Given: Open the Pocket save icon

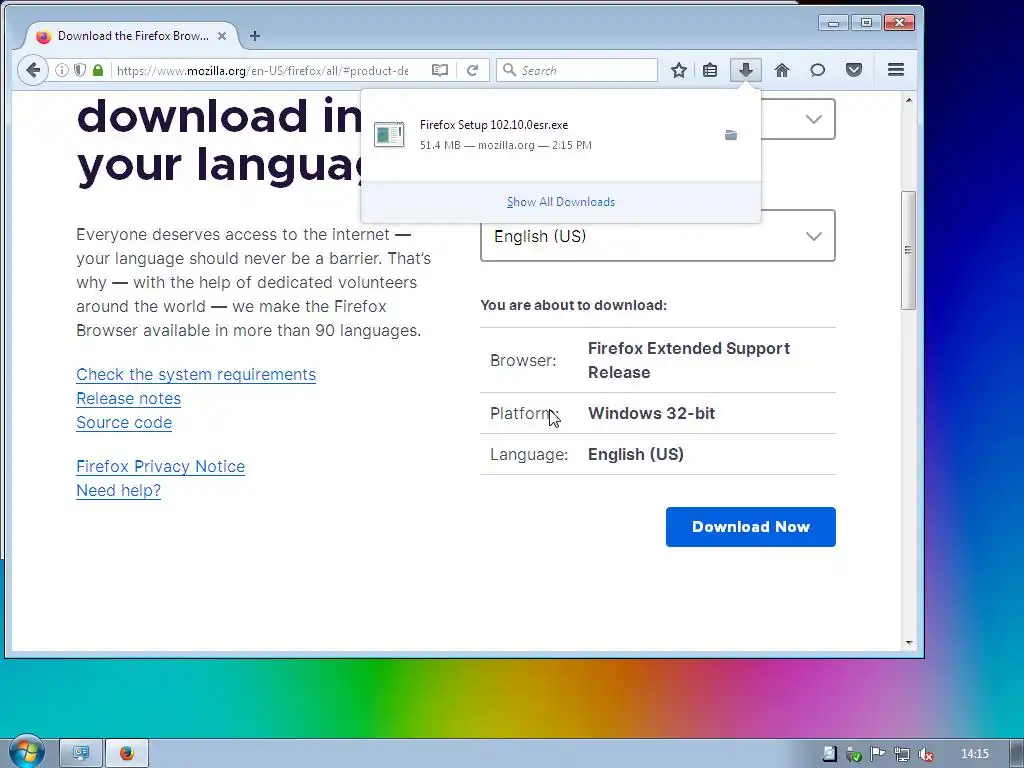Looking at the screenshot, I should pyautogui.click(x=854, y=70).
